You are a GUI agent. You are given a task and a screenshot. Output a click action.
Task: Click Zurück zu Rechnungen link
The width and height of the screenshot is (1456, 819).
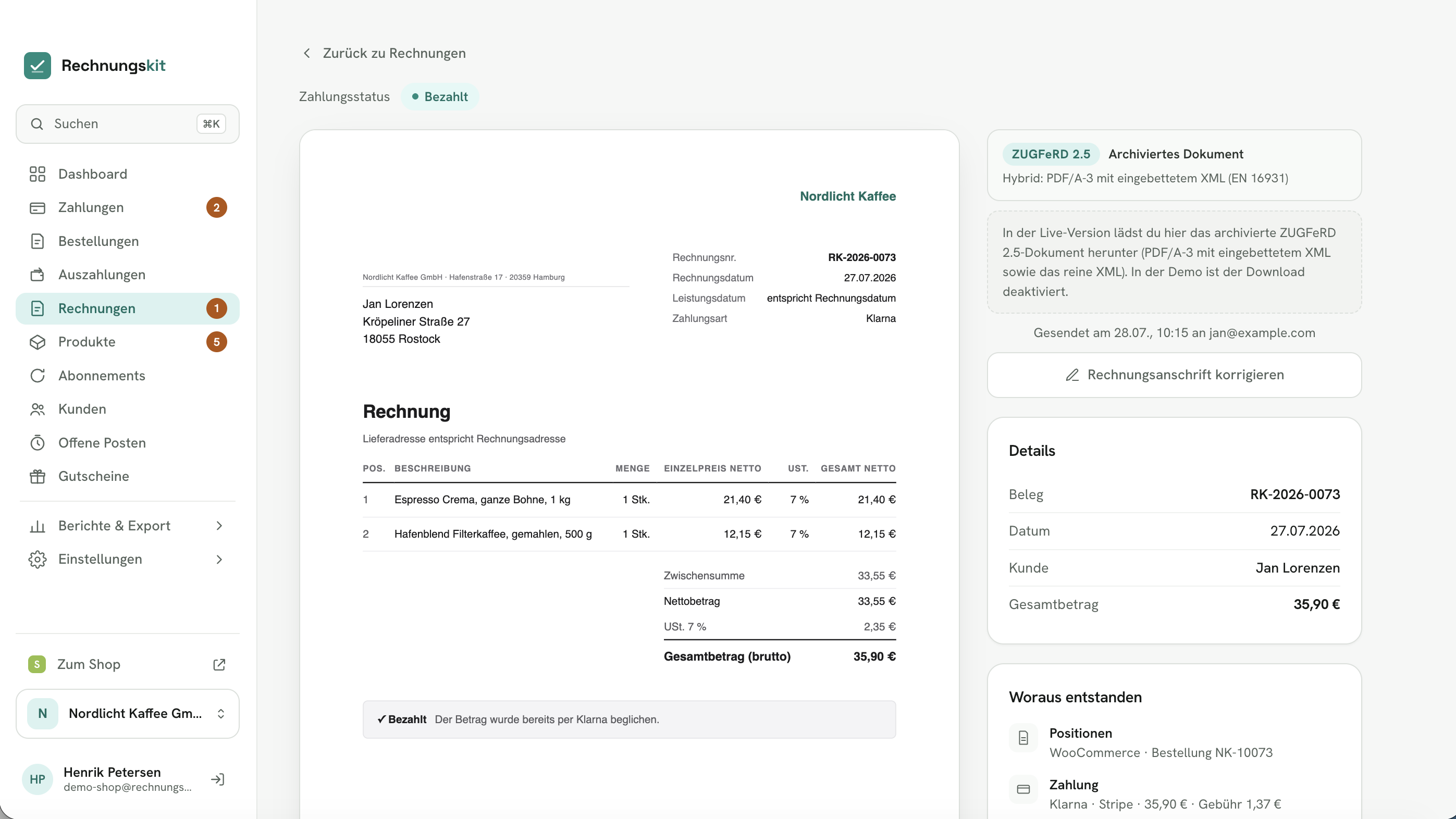[x=385, y=53]
